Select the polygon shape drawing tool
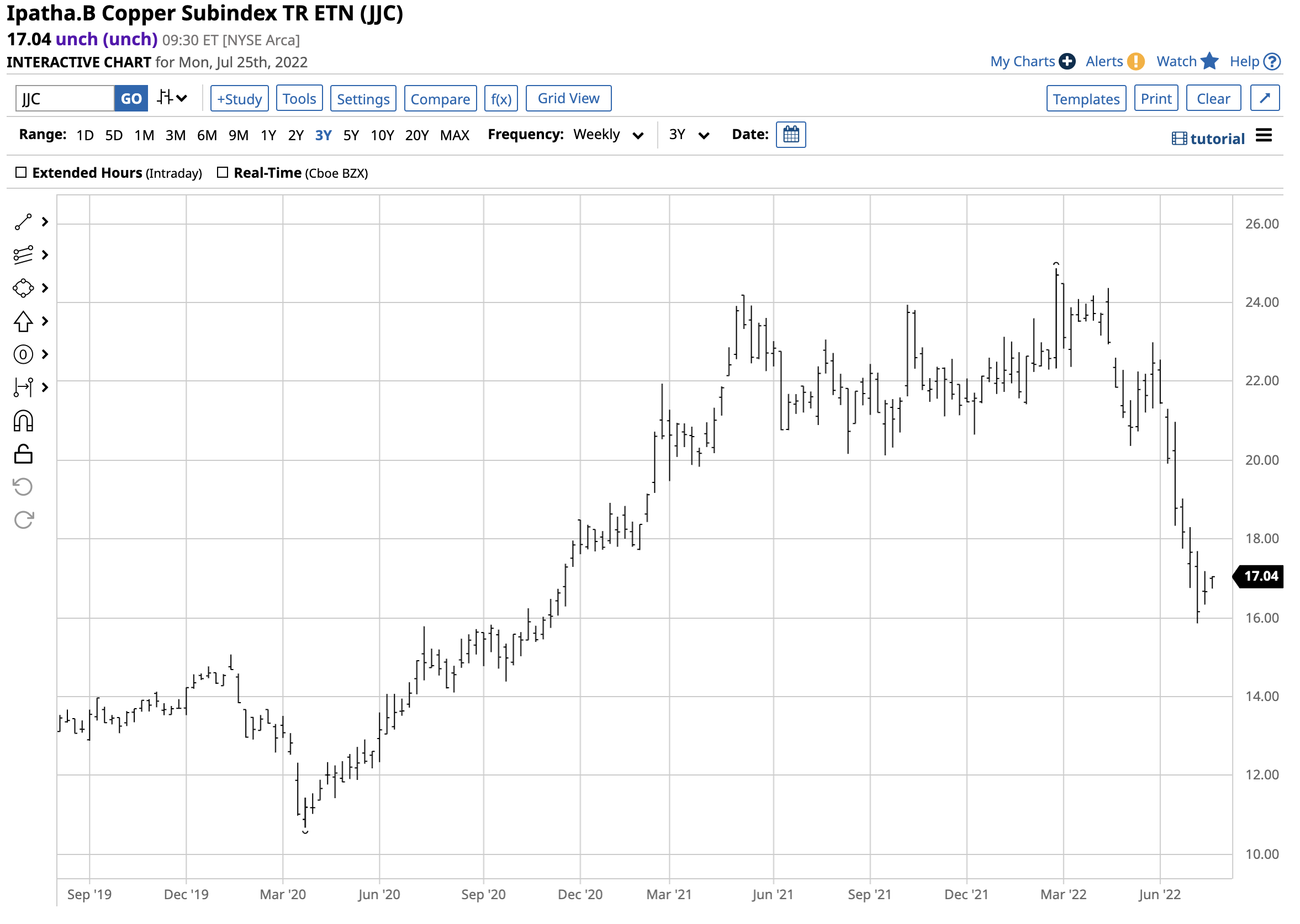The height and width of the screenshot is (924, 1300). pyautogui.click(x=23, y=289)
